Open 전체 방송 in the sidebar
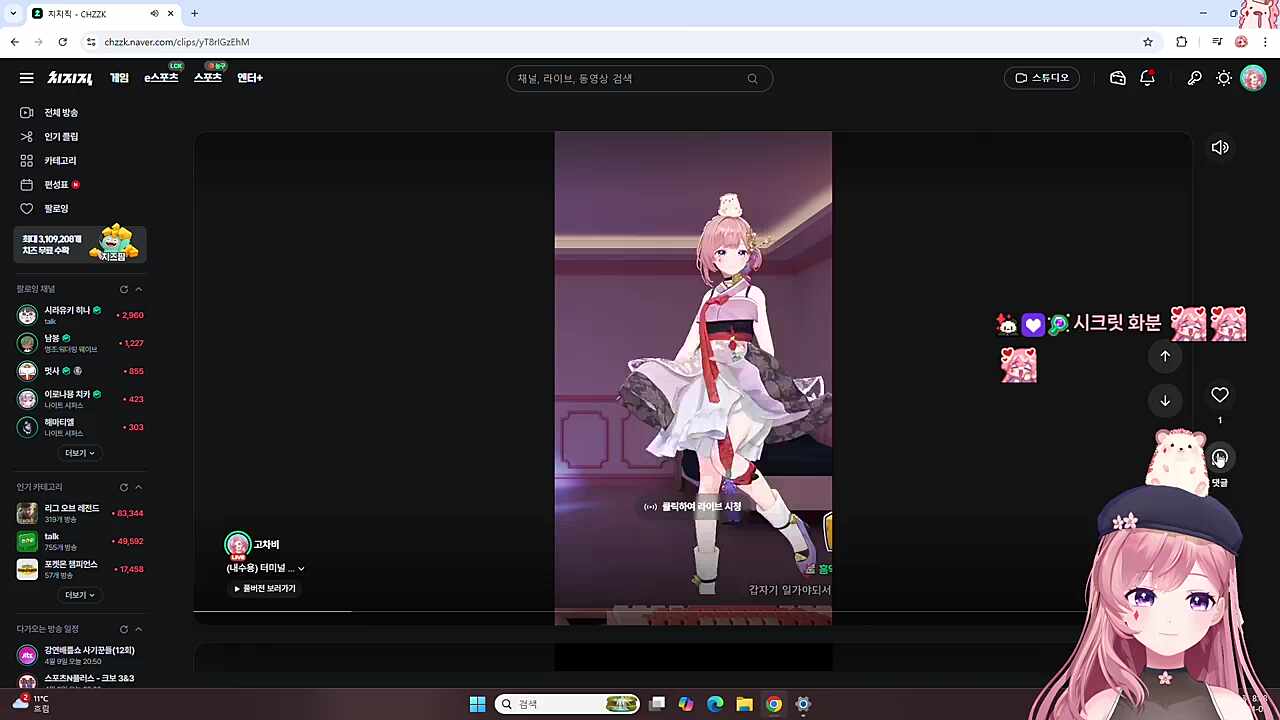The width and height of the screenshot is (1280, 720). click(61, 113)
